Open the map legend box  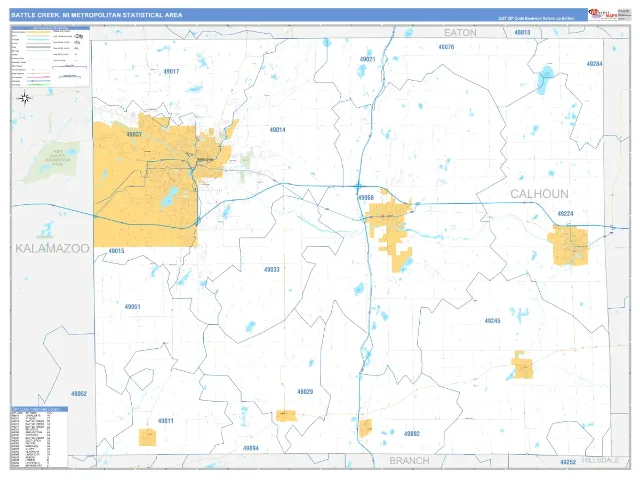(50, 56)
